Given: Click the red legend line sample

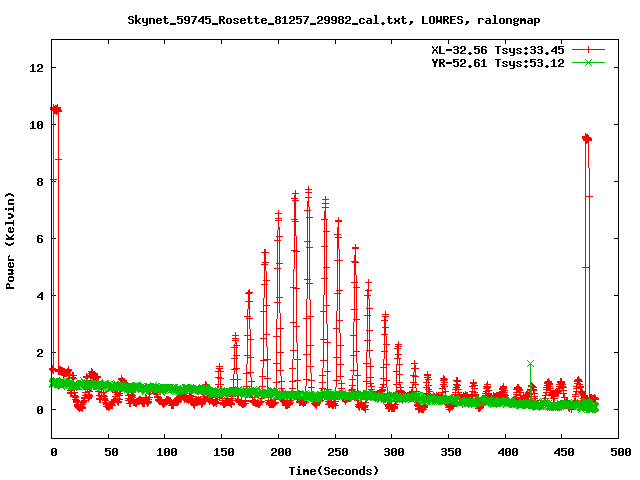Looking at the screenshot, I should tap(588, 50).
